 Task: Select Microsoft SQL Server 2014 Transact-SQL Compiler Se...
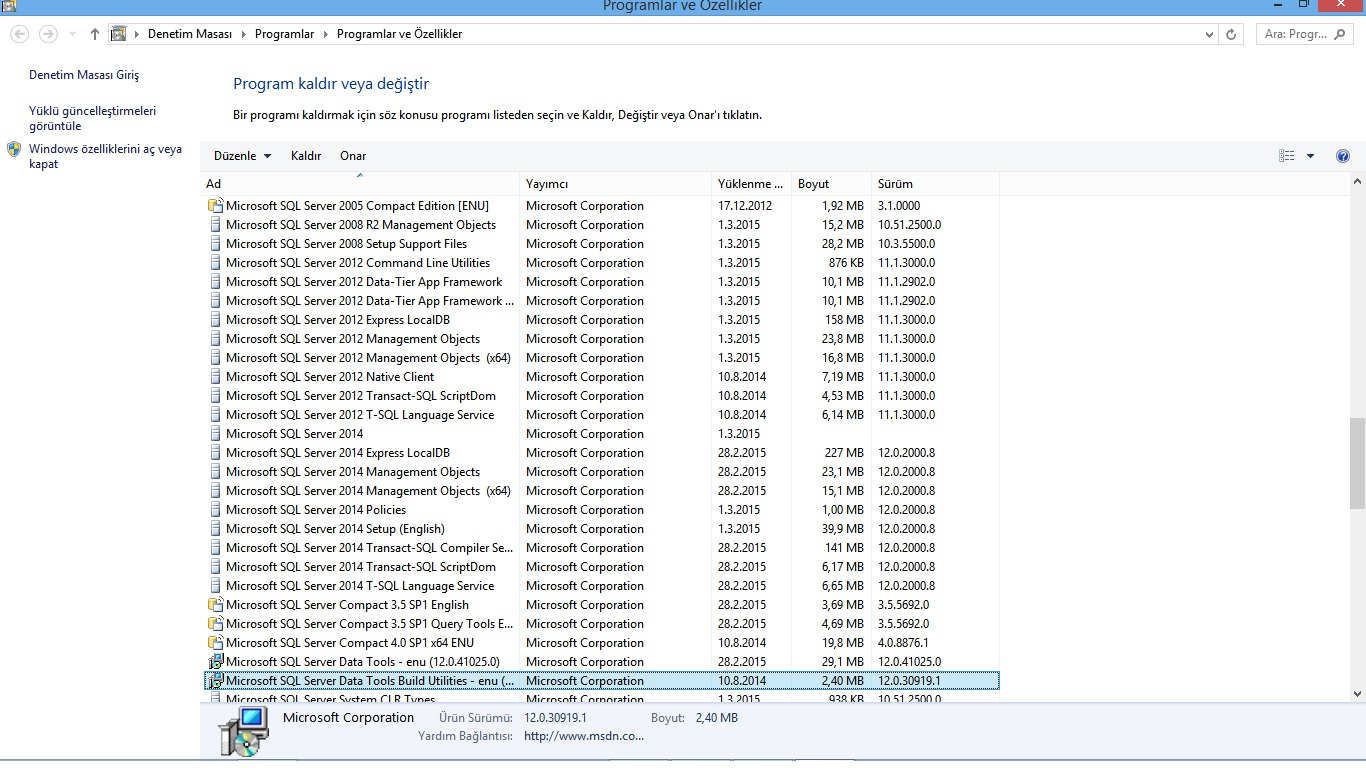(x=601, y=548)
